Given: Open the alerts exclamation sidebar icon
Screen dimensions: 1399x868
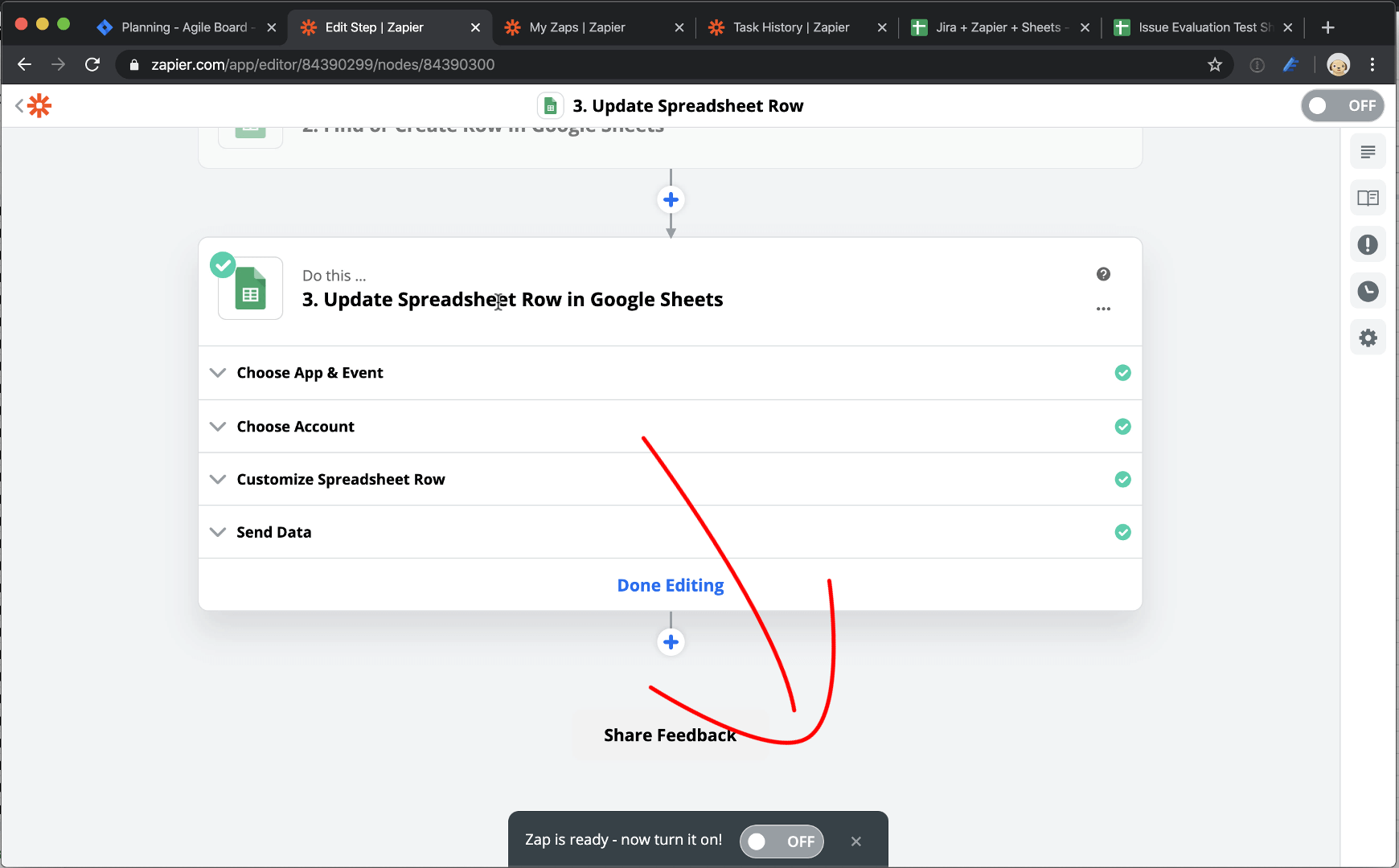Looking at the screenshot, I should click(1368, 244).
